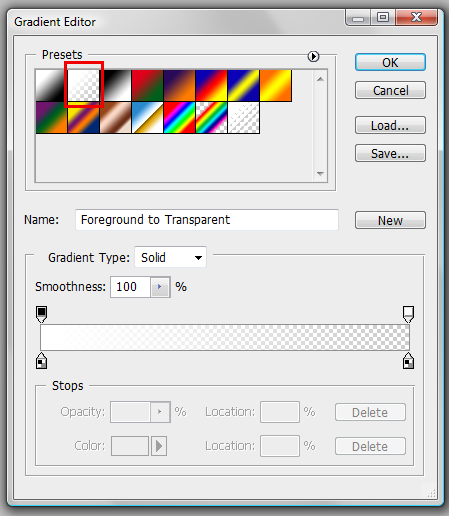The width and height of the screenshot is (449, 516).
Task: Click the Load... button
Action: [x=390, y=125]
